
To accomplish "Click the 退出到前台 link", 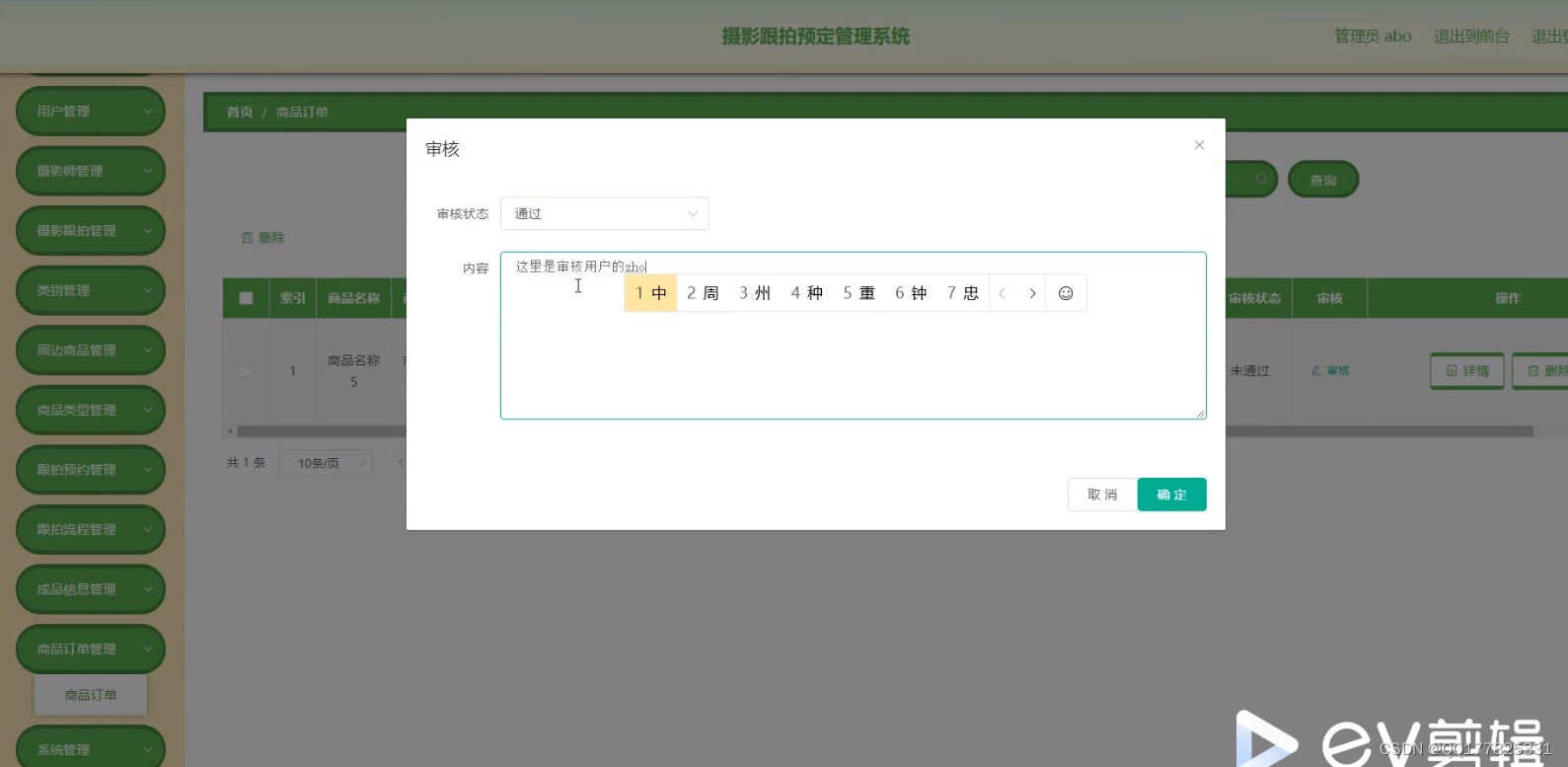I will 1471,37.
